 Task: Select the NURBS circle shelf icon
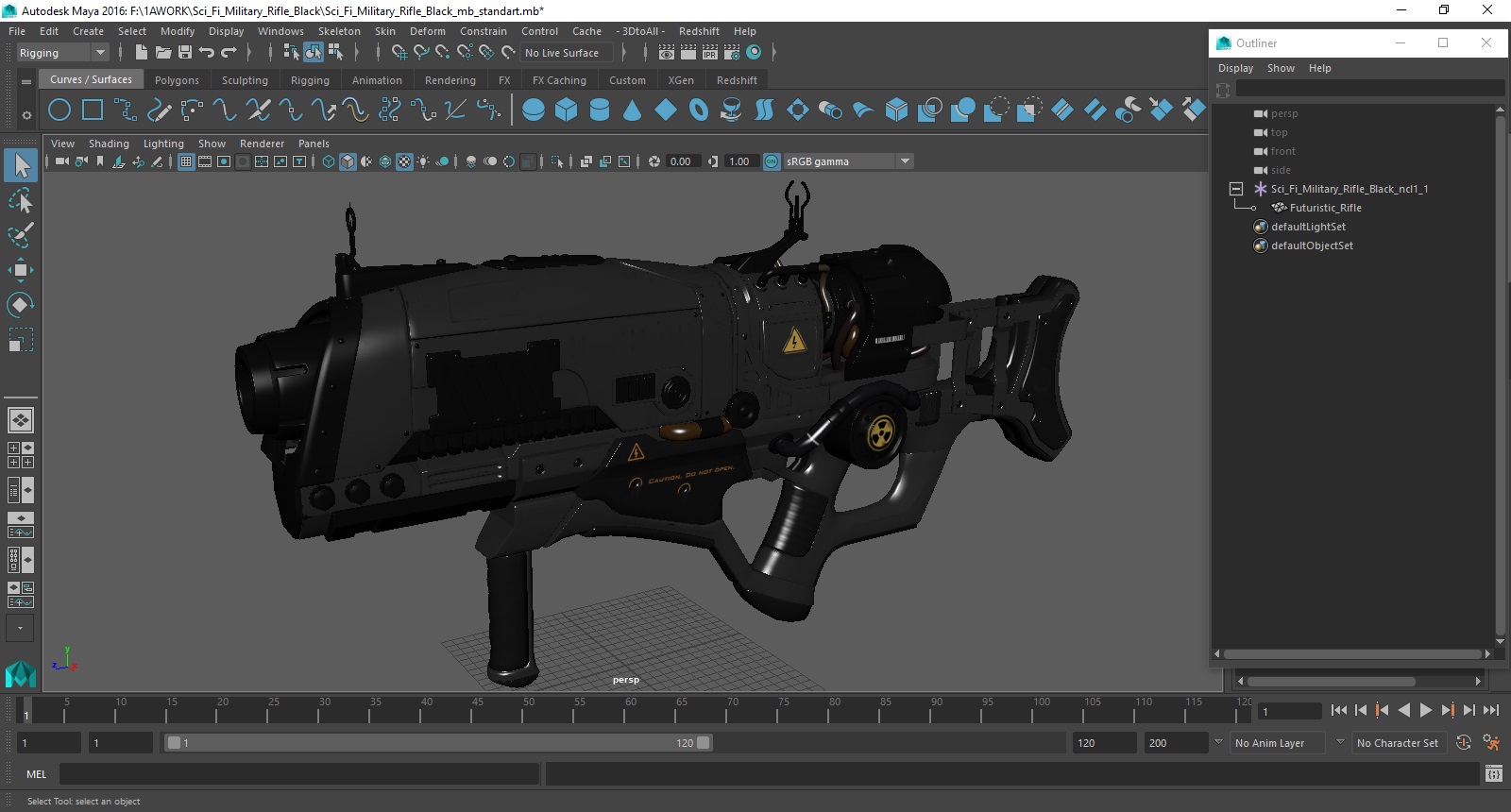[x=59, y=110]
